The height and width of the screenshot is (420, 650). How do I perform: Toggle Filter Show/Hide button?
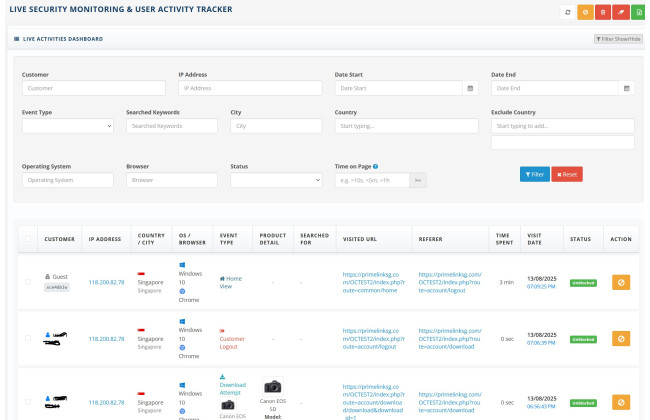[618, 39]
